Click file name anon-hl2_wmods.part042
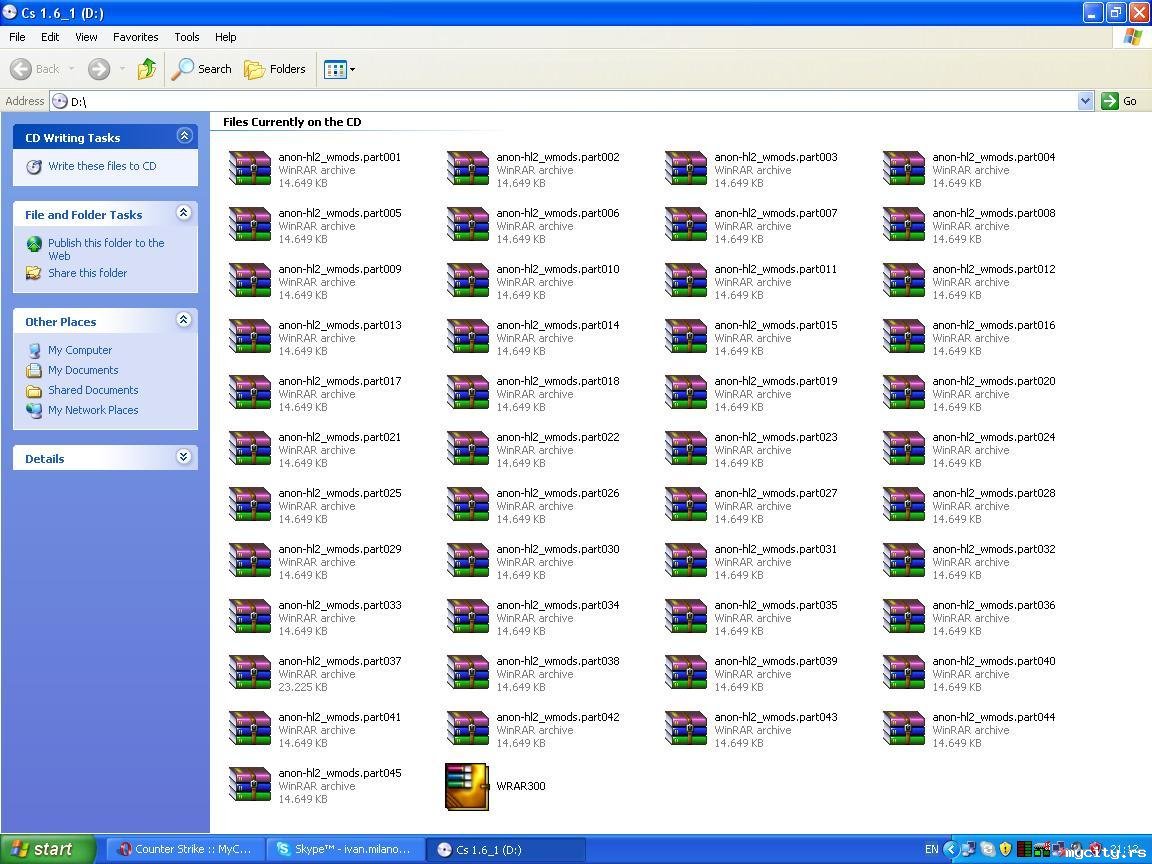 click(x=558, y=717)
